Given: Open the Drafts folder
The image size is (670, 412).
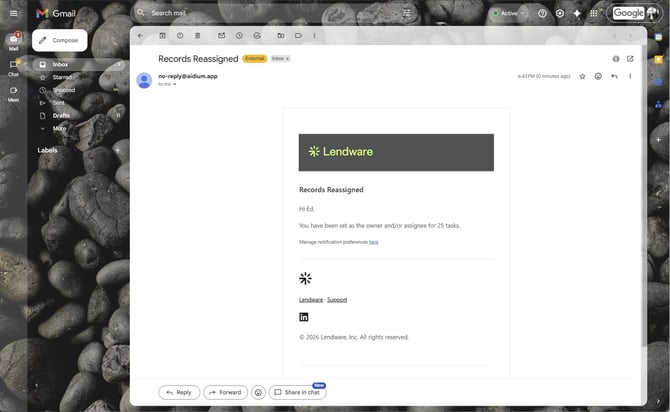Looking at the screenshot, I should pyautogui.click(x=79, y=115).
